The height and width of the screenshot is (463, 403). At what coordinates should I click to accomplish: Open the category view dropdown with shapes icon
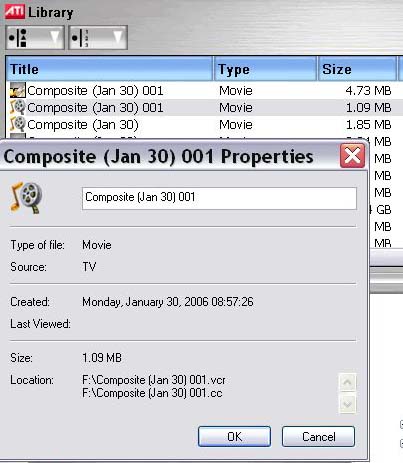(35, 38)
